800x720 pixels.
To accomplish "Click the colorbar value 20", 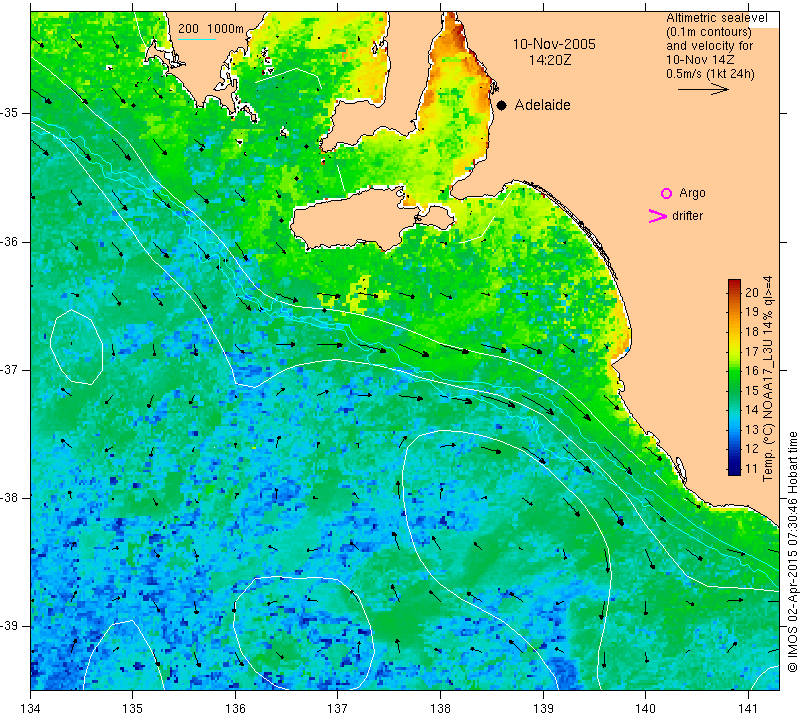I will tap(752, 292).
